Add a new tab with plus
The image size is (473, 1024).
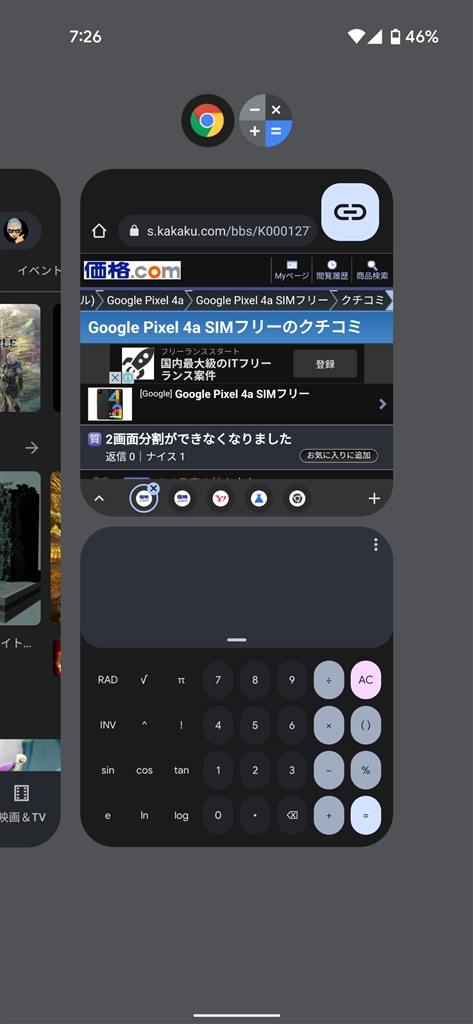coord(374,499)
